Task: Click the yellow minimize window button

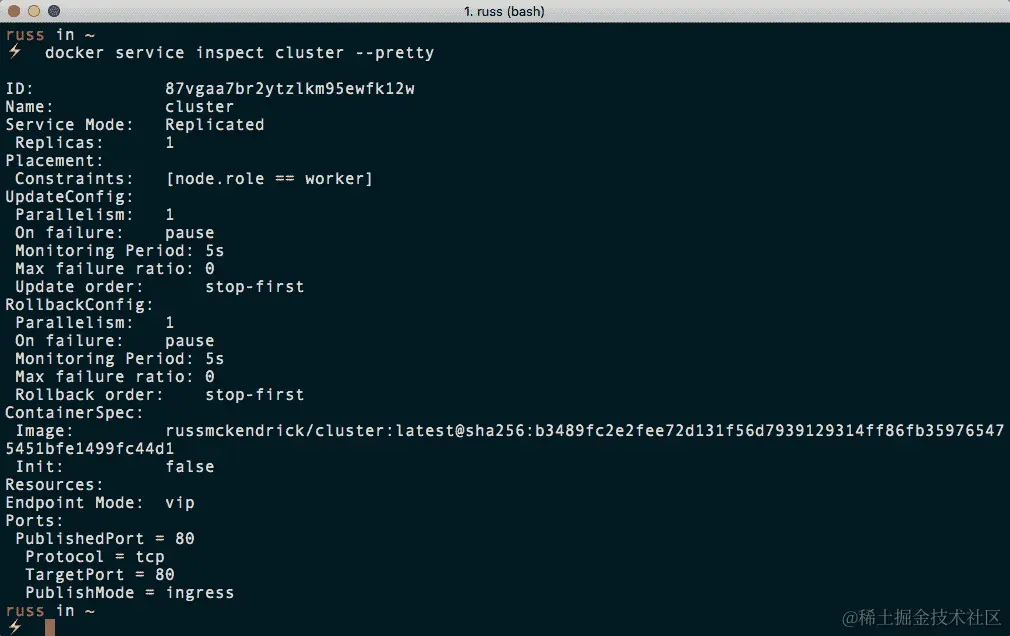Action: [34, 11]
